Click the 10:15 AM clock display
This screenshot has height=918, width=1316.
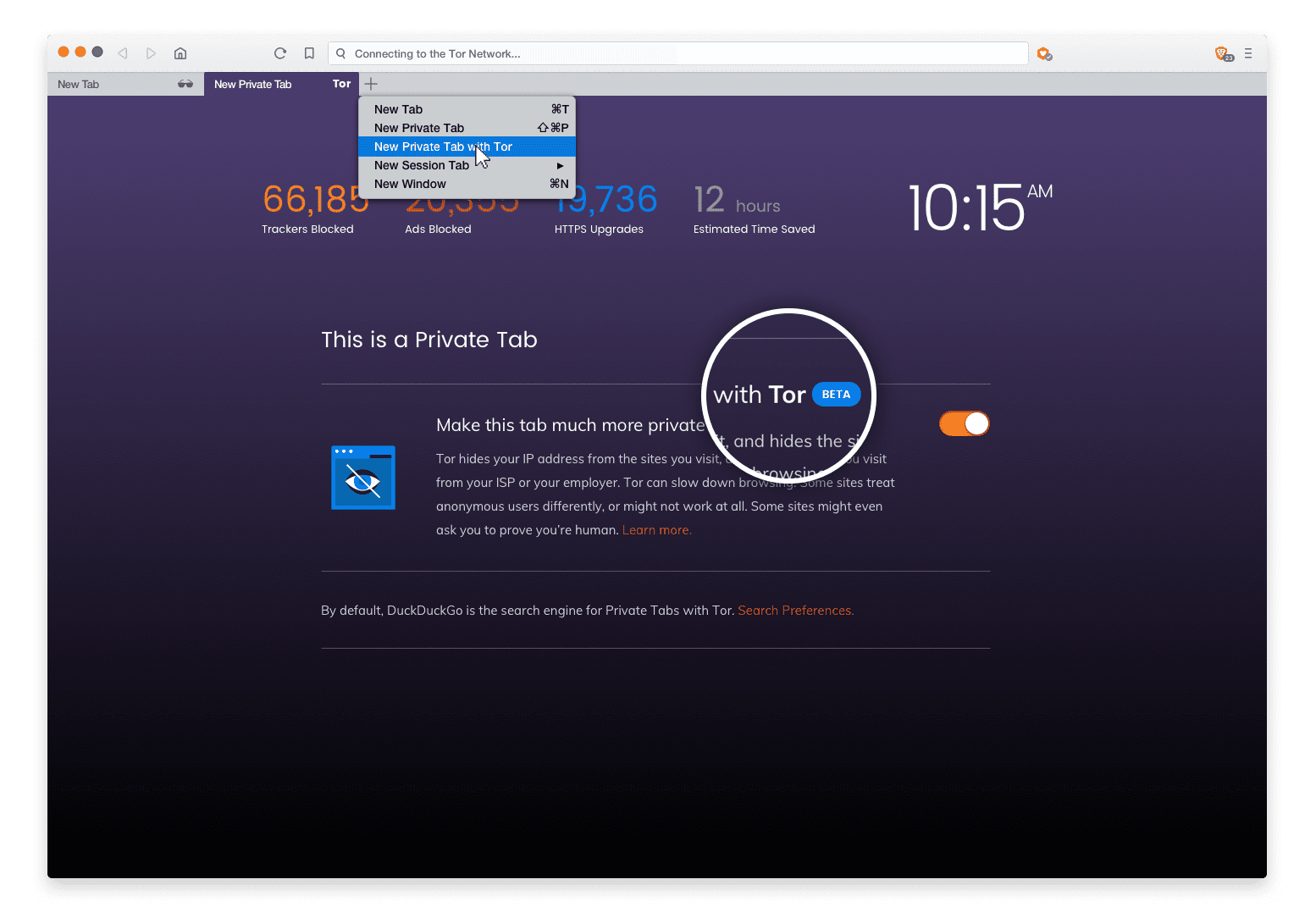(980, 207)
